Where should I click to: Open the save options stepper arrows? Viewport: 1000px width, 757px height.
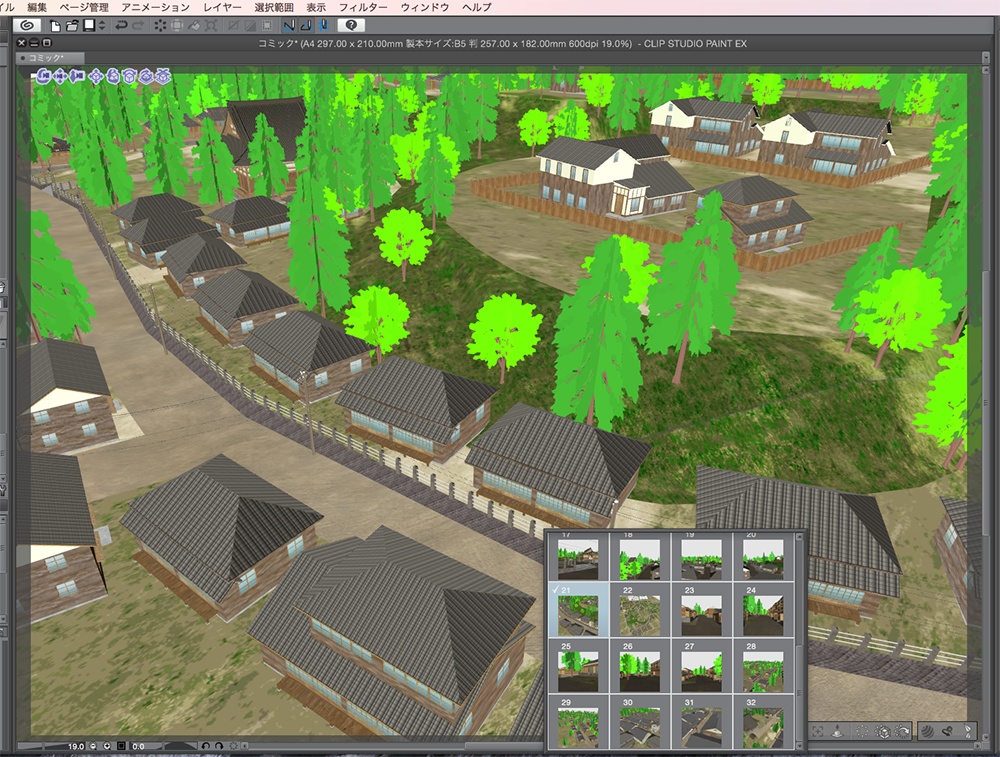[101, 26]
